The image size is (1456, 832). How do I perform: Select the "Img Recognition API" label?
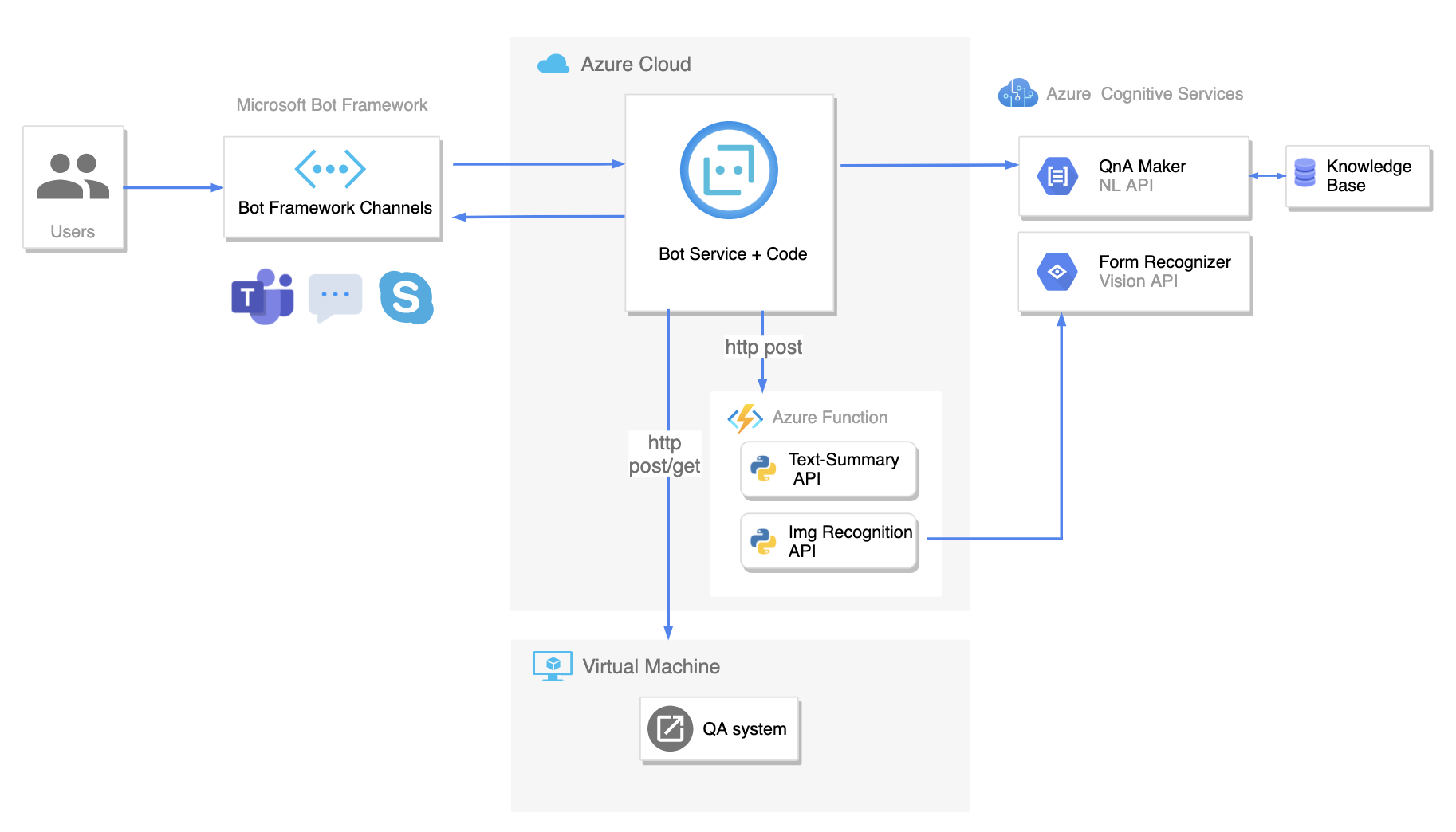click(x=850, y=541)
